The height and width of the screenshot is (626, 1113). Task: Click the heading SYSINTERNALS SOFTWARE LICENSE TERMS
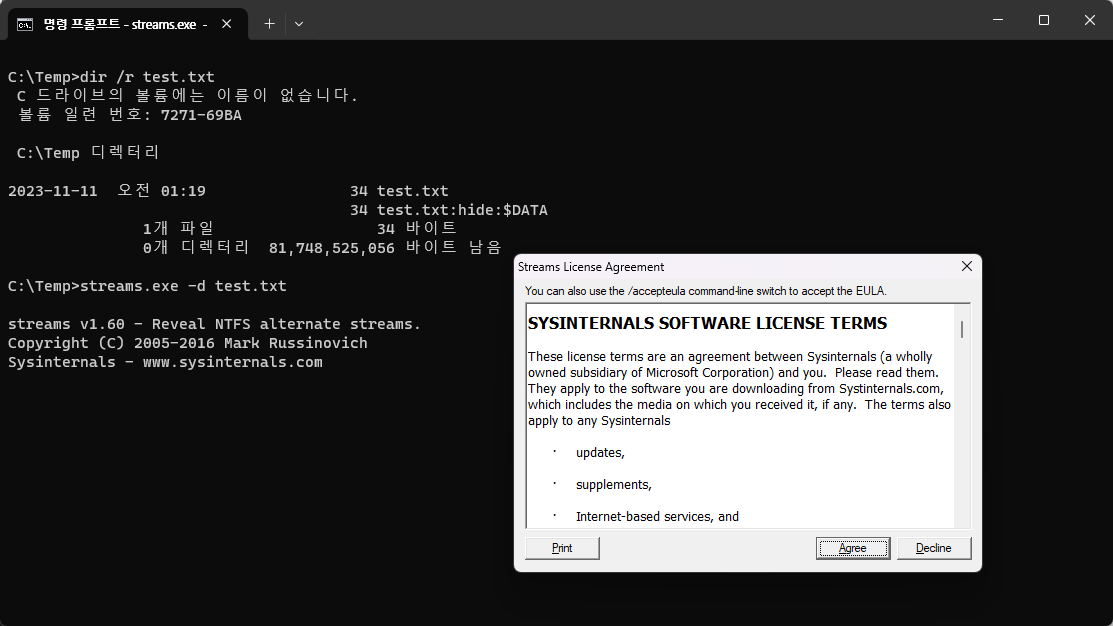(707, 323)
